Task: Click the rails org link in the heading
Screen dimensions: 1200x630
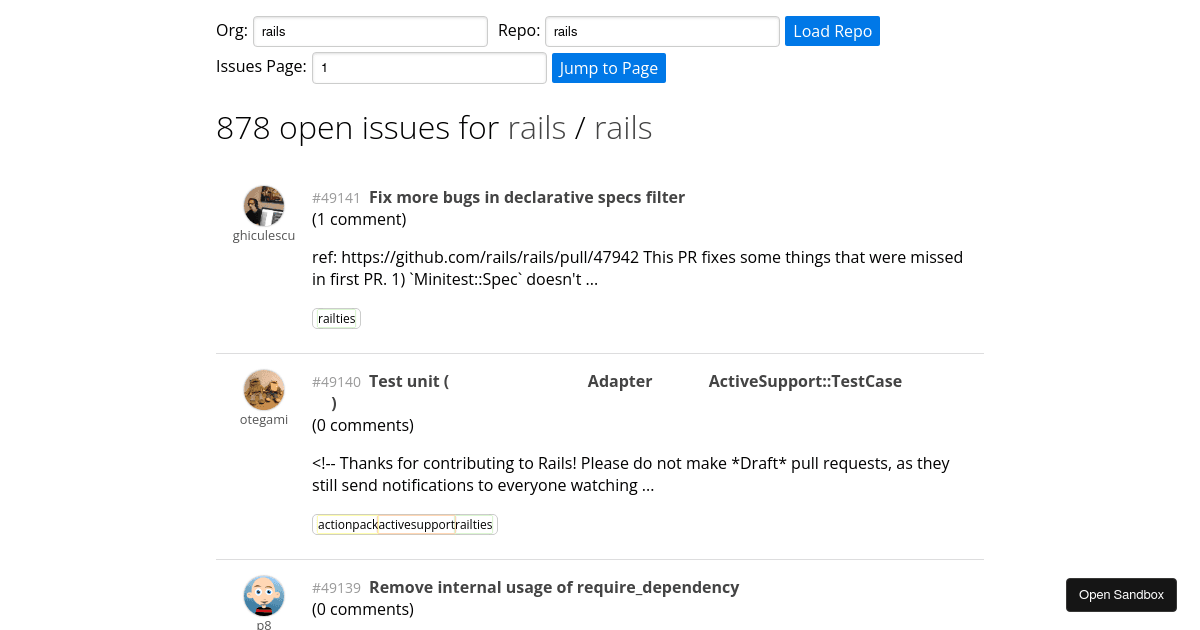Action: (537, 127)
